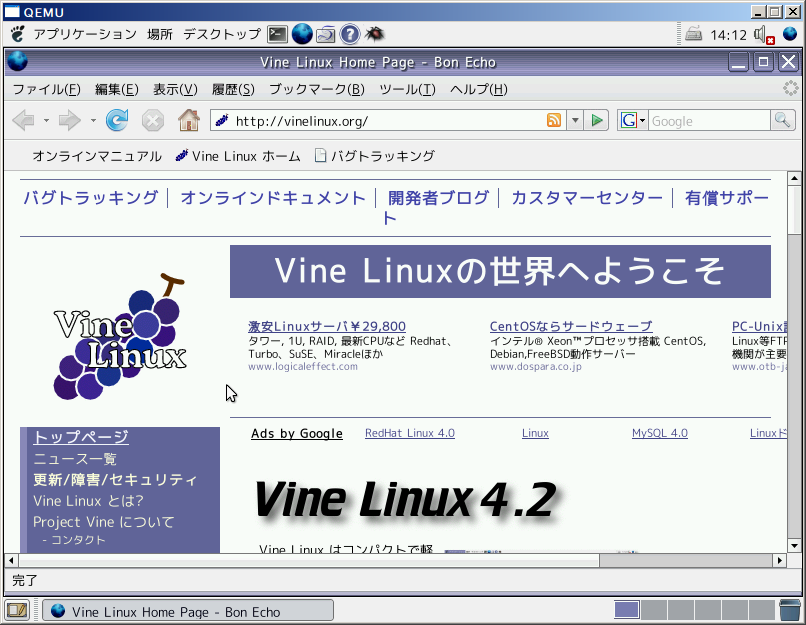Click the green Go arrow button
Image resolution: width=806 pixels, height=625 pixels.
coord(597,121)
